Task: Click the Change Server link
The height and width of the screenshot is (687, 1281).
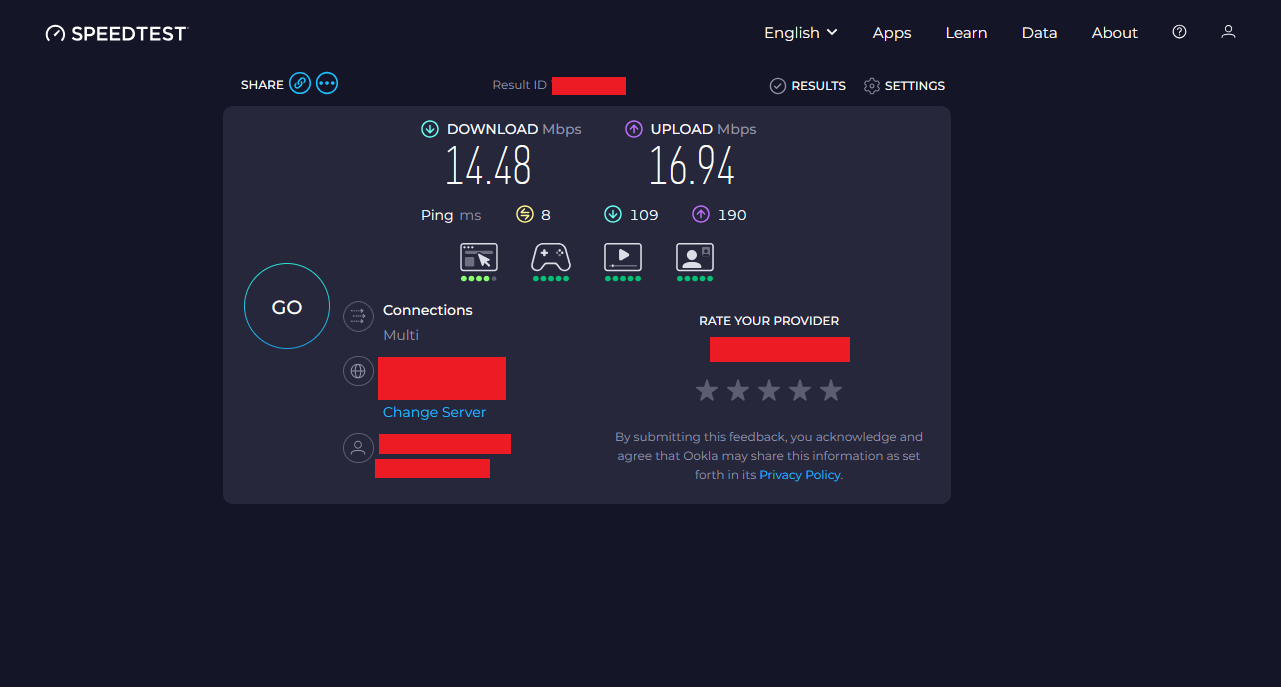Action: point(435,412)
